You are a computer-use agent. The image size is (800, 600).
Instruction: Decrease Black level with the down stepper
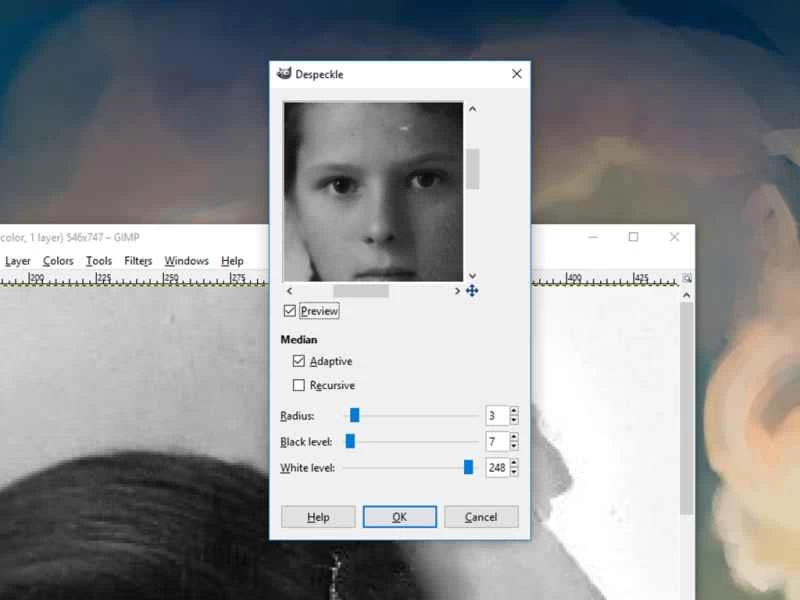(514, 445)
